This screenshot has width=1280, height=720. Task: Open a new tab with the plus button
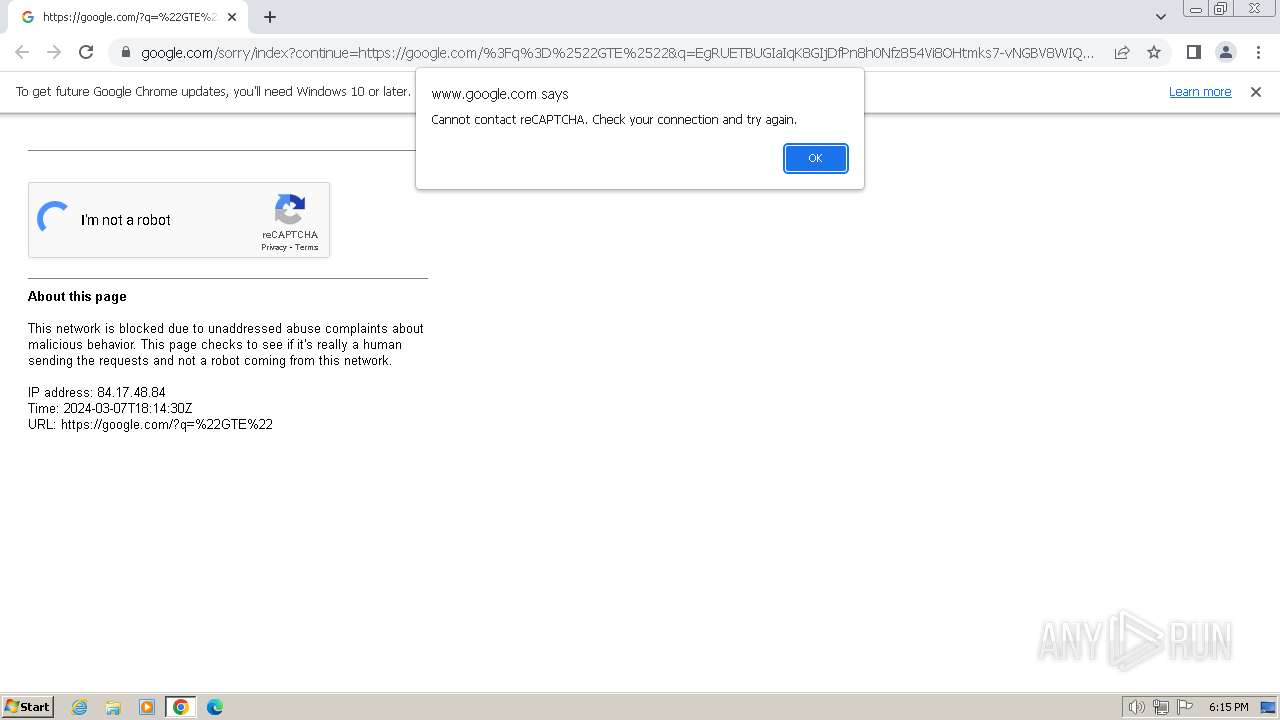[270, 17]
